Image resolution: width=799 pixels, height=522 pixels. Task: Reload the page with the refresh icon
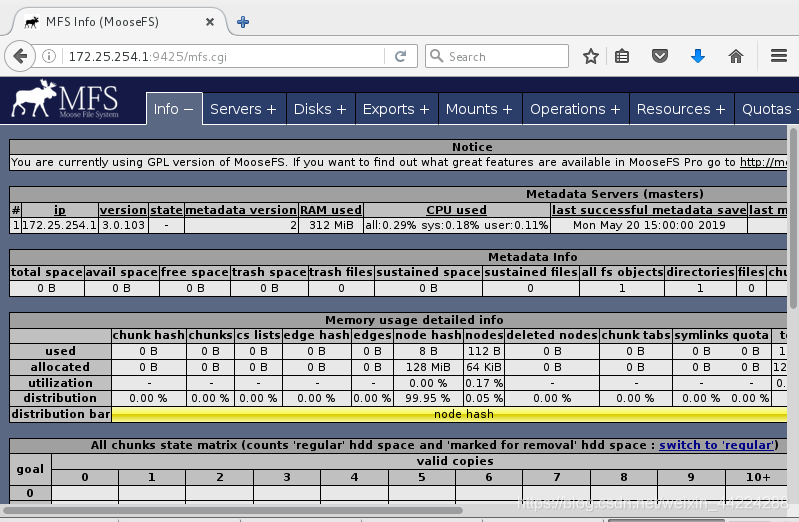[401, 56]
